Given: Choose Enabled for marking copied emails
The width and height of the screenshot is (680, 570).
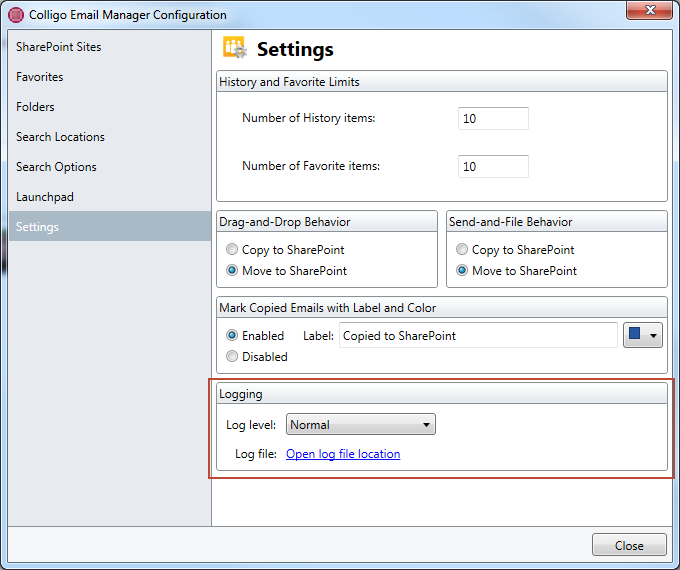Looking at the screenshot, I should pos(232,335).
